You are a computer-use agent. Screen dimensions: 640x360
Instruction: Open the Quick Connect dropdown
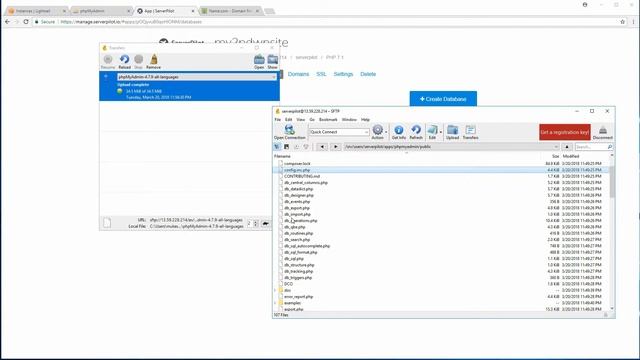point(366,132)
